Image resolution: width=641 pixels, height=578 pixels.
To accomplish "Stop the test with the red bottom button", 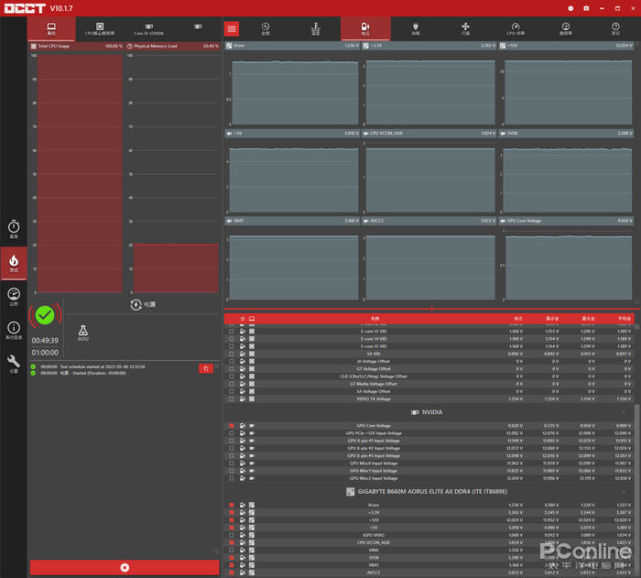I will click(x=125, y=567).
